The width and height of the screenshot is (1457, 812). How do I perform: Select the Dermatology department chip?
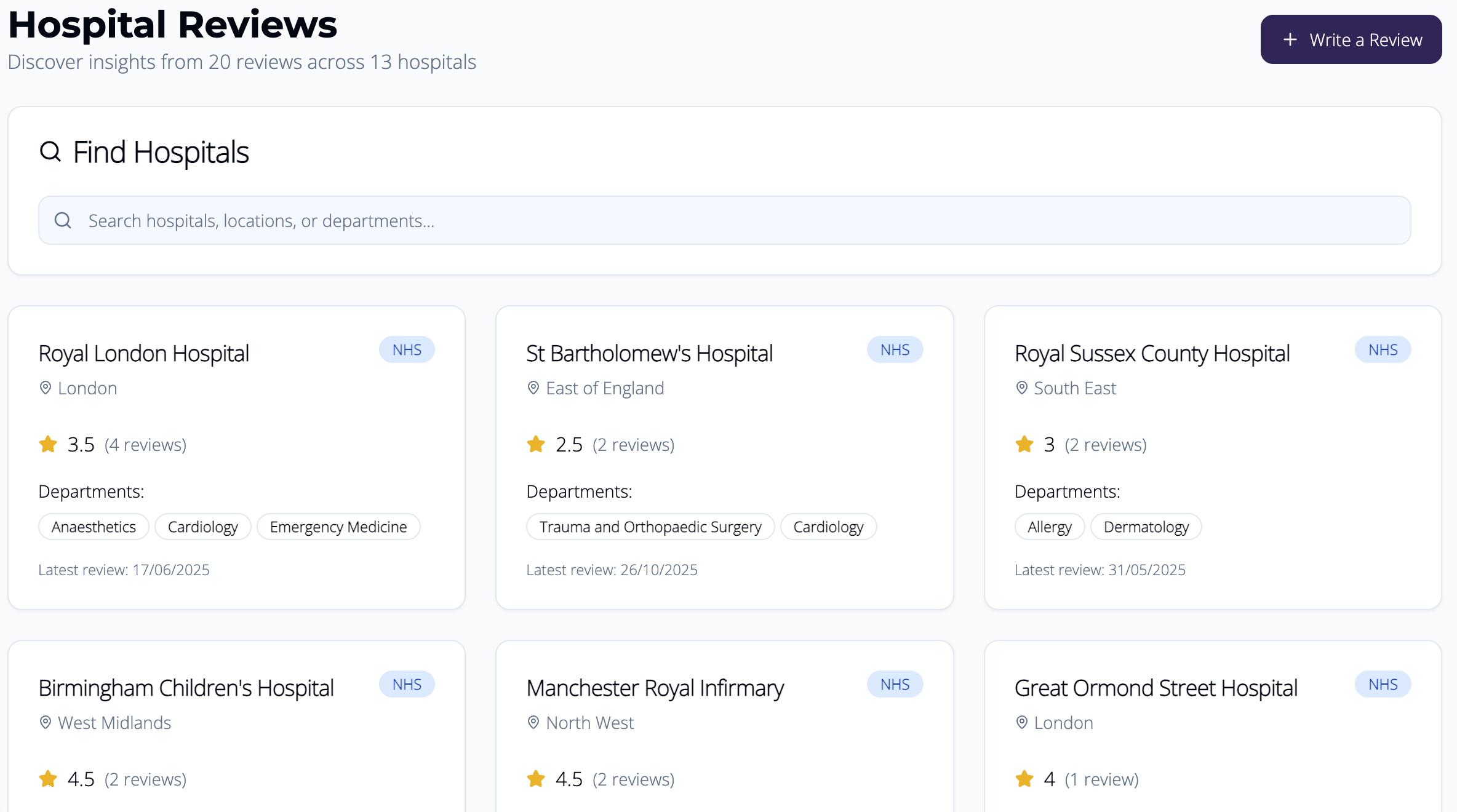1146,527
